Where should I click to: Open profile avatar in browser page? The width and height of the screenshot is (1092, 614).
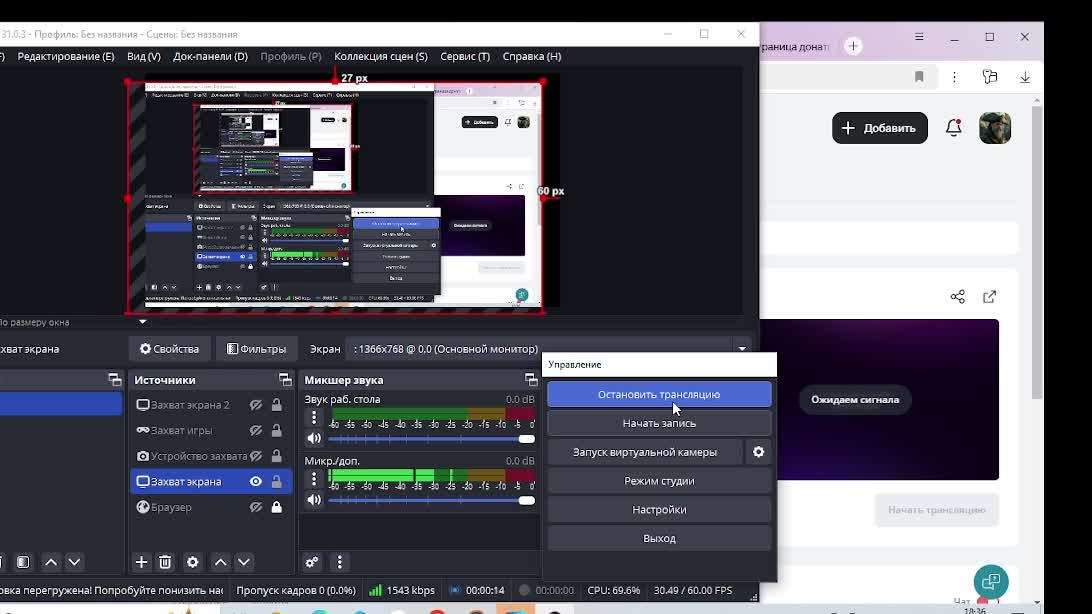995,128
